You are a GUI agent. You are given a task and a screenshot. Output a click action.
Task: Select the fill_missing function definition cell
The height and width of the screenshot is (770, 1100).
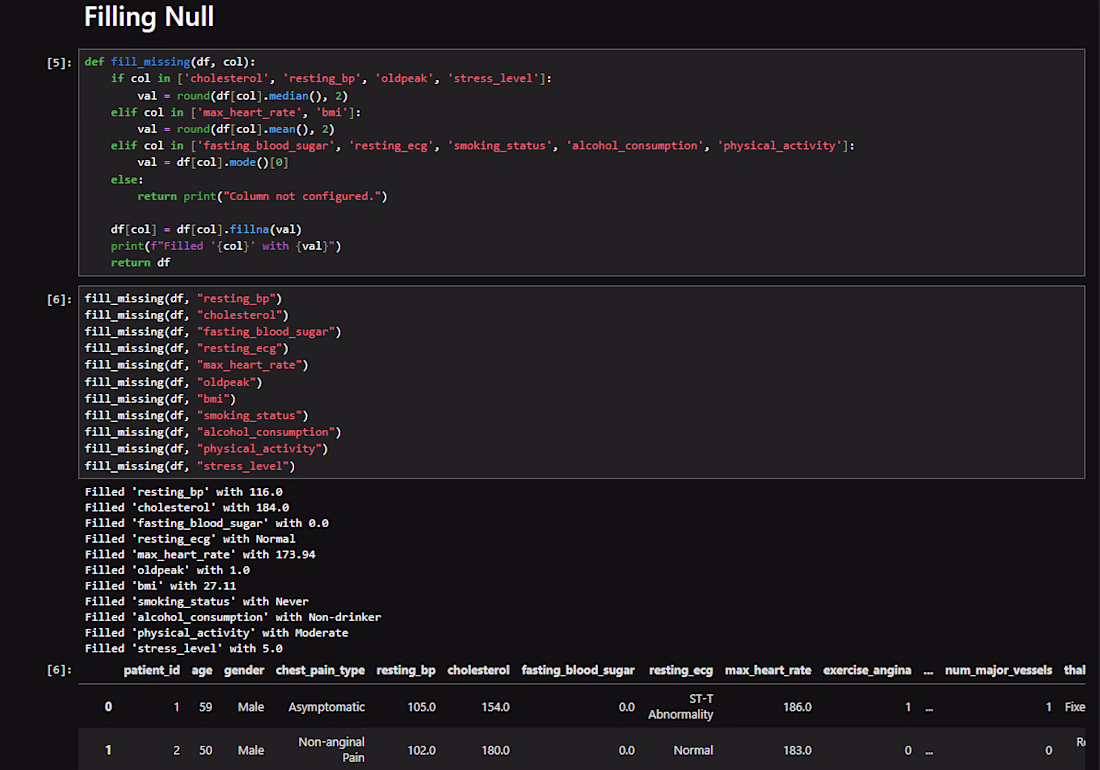(x=582, y=162)
